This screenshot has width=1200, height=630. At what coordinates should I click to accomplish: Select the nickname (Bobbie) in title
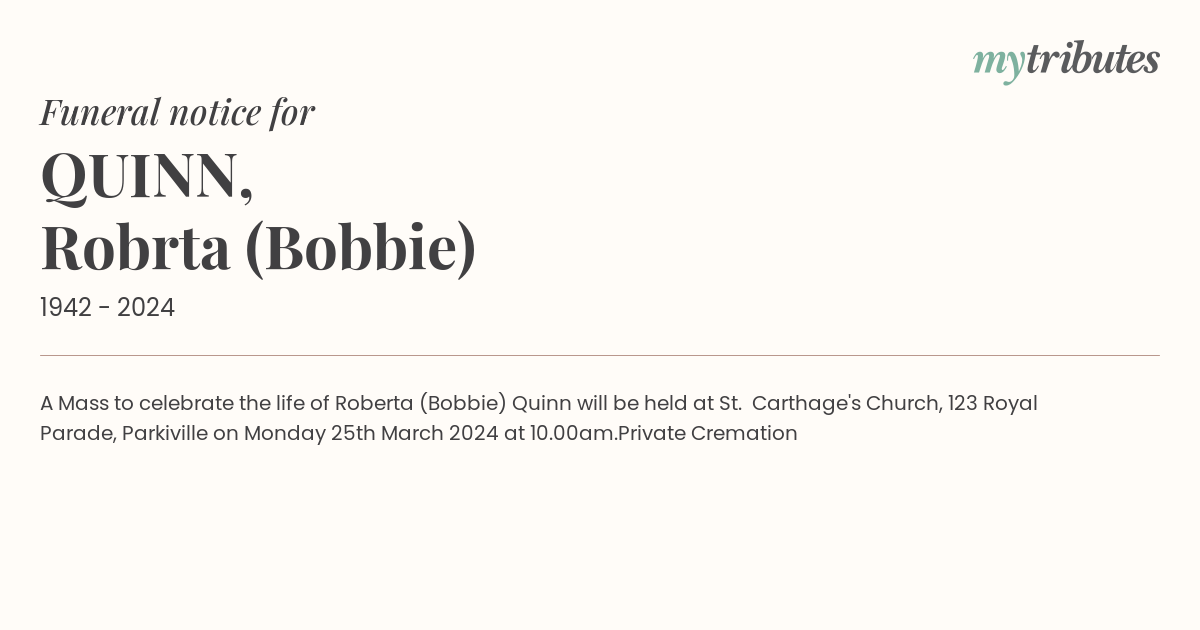(x=361, y=249)
